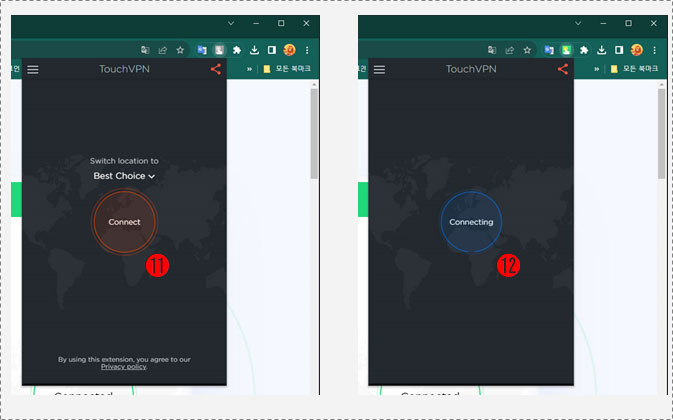Click share page icon in left browser toolbar
The image size is (673, 420).
(163, 50)
